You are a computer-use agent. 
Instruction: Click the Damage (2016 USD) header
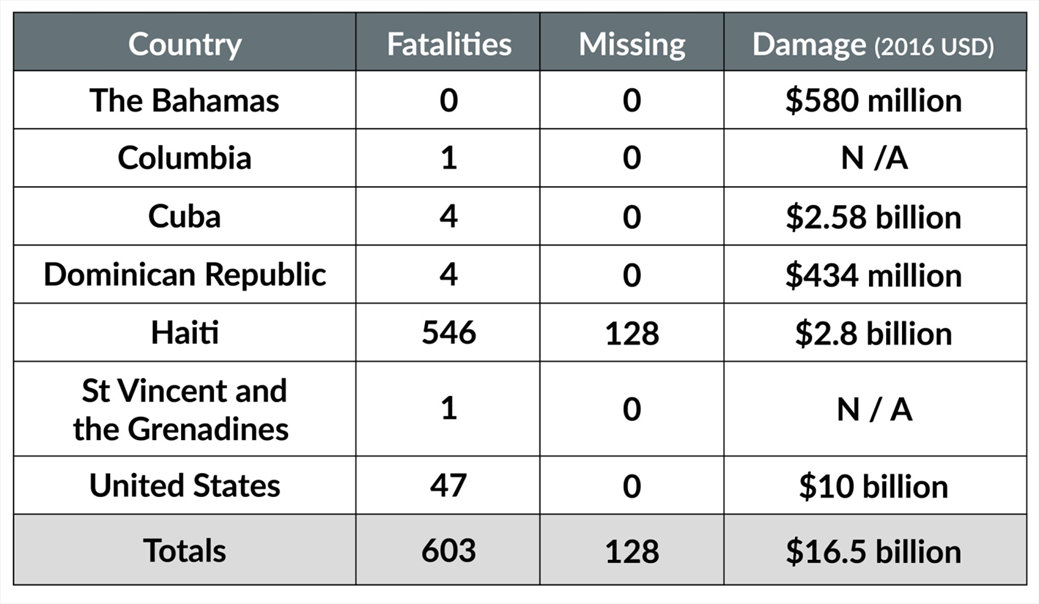coord(873,45)
